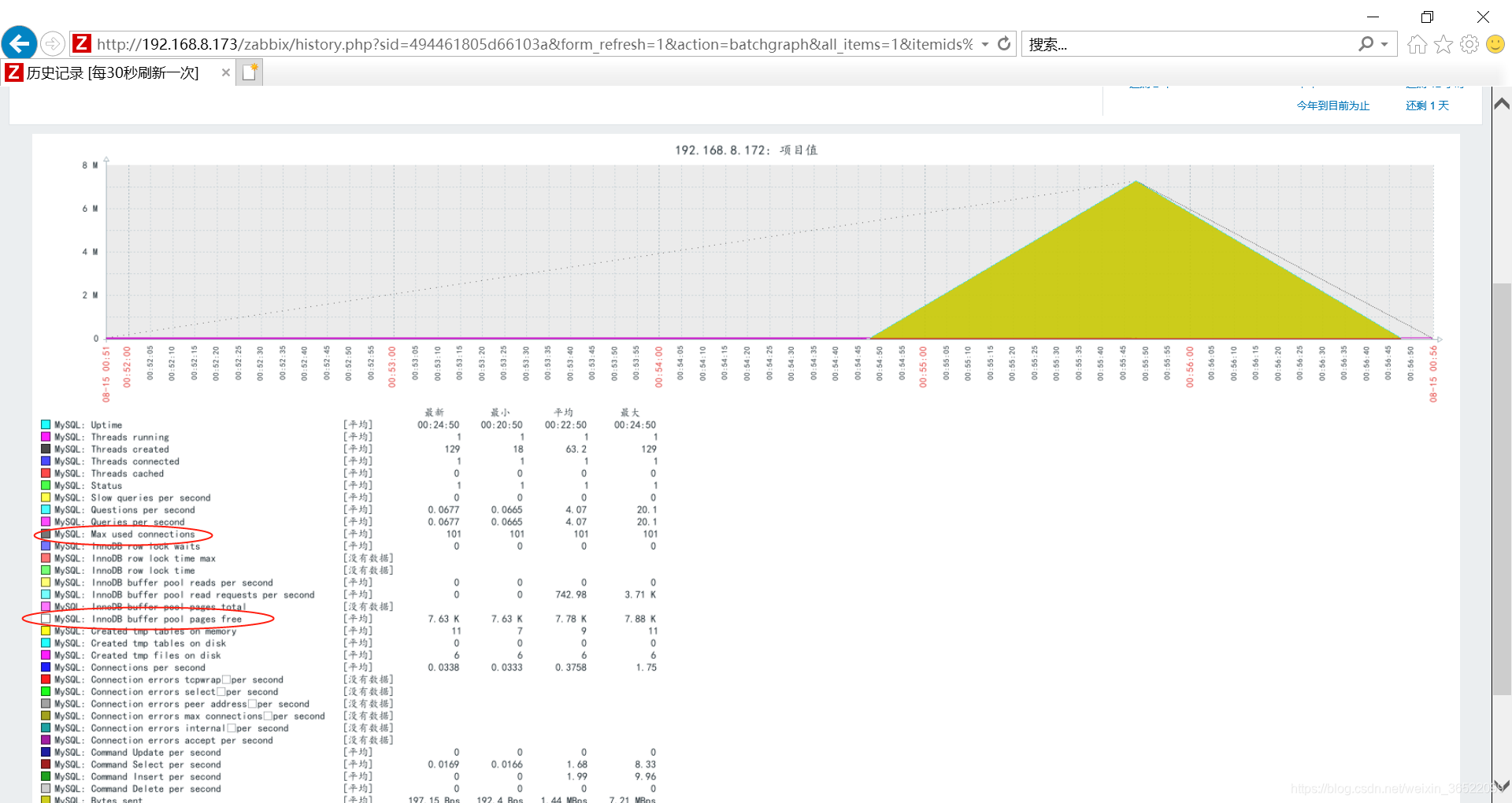Click the smiley feedback icon

(x=1495, y=44)
